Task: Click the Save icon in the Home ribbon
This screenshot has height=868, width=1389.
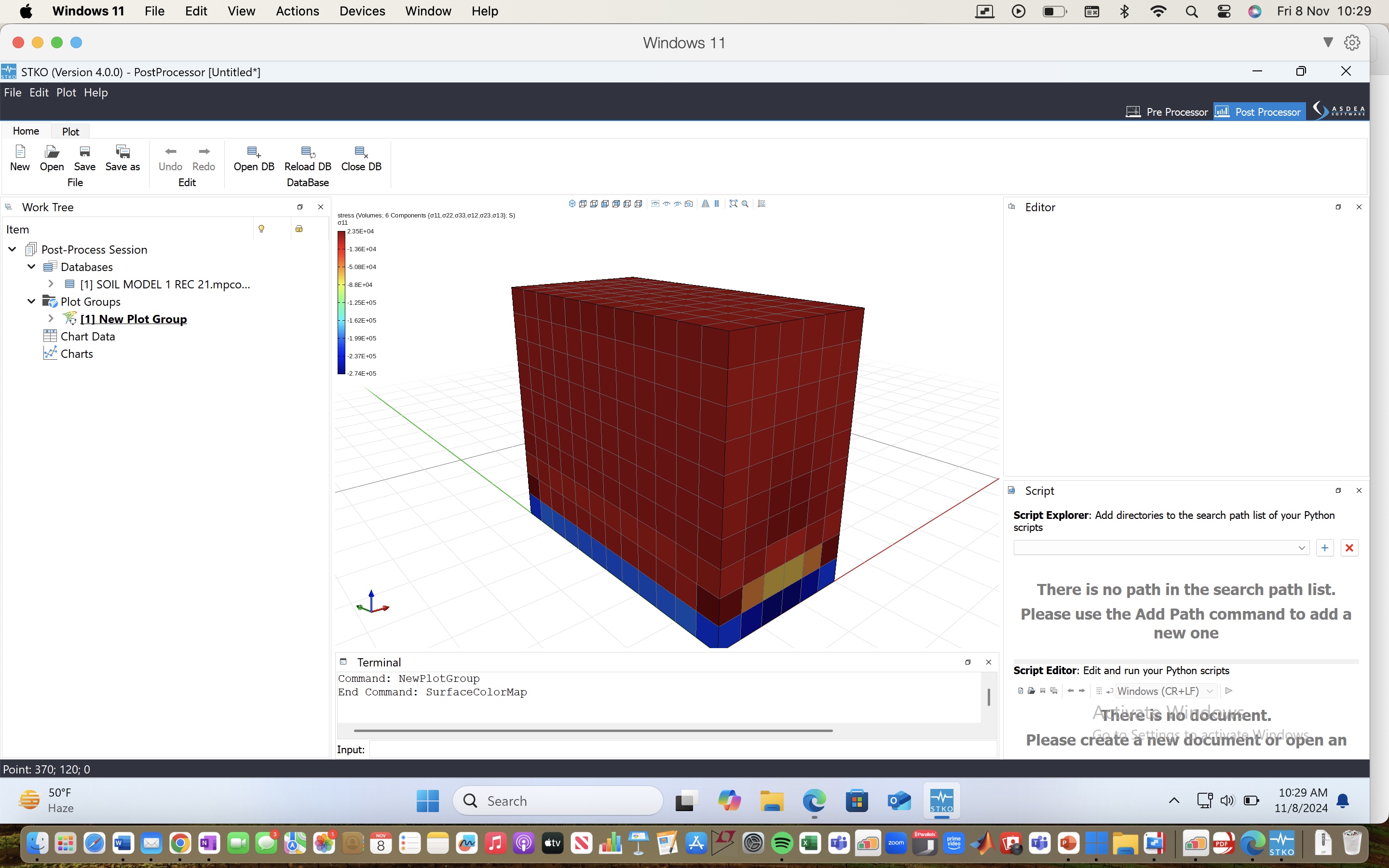Action: 84,151
